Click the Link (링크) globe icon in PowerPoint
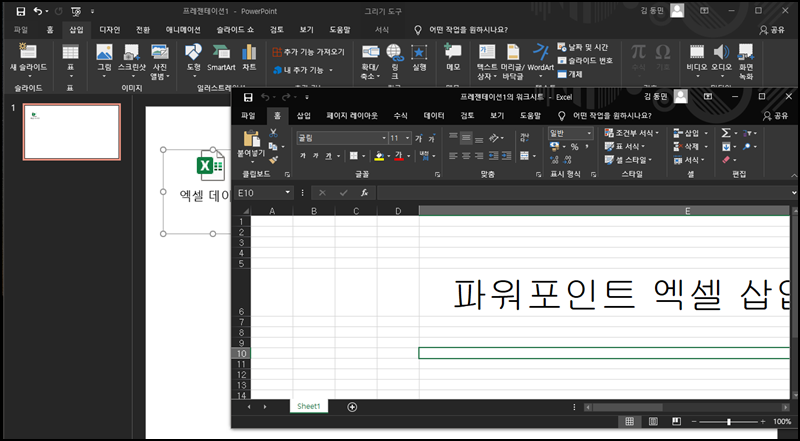Viewport: 800px width, 441px height. [394, 53]
